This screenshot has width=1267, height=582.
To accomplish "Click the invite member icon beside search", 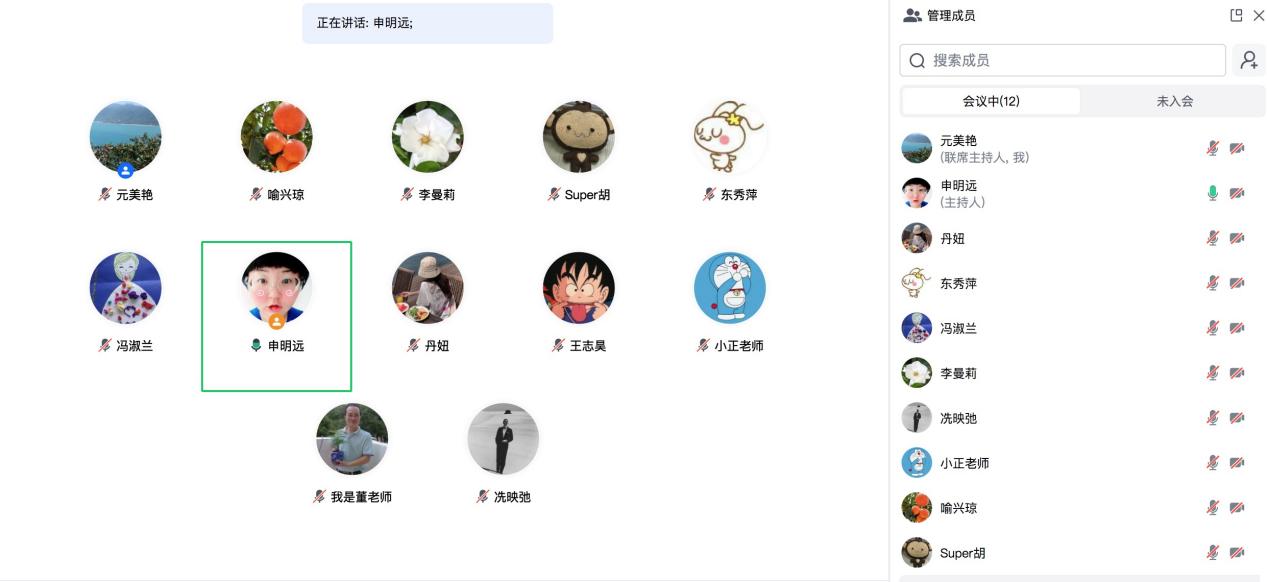I will (1248, 60).
